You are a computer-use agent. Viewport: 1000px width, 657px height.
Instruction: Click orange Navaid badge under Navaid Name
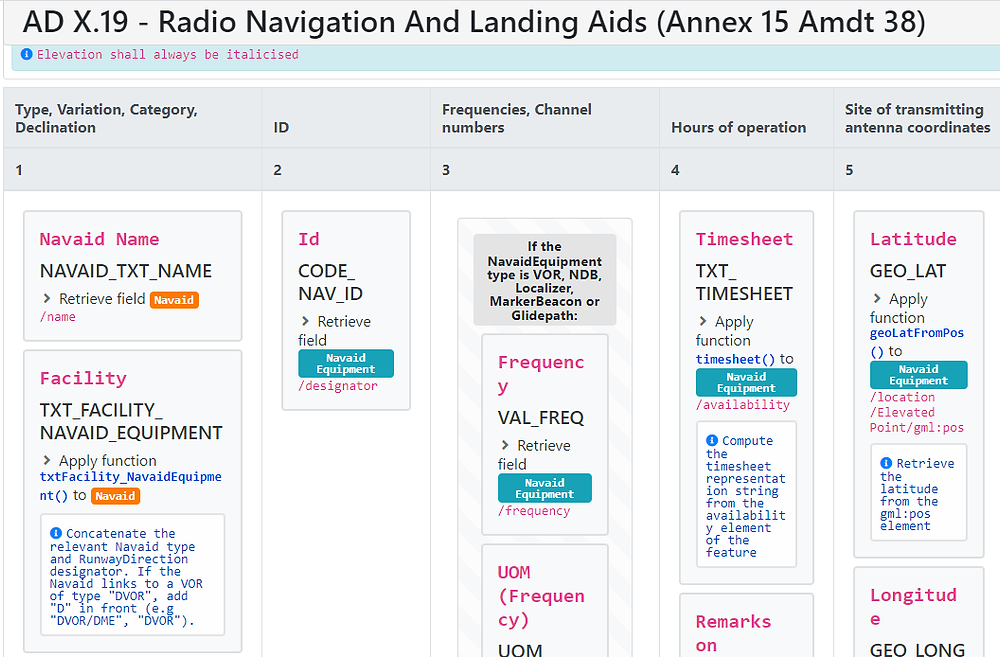click(174, 300)
